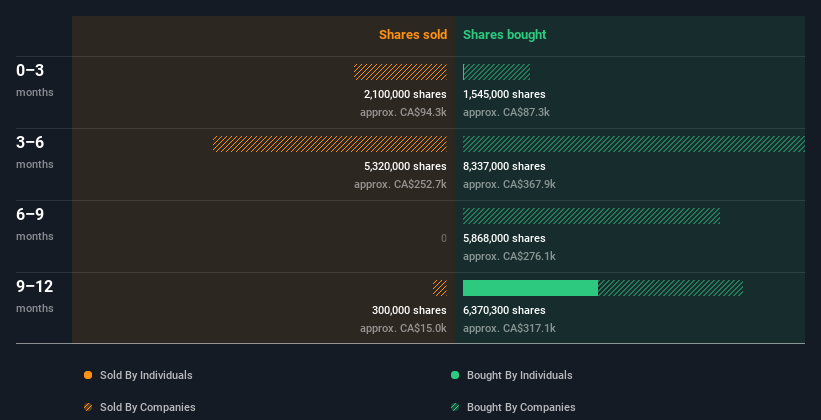The height and width of the screenshot is (420, 821).
Task: Click the 6–9 months bought hatched bar
Action: pyautogui.click(x=591, y=216)
